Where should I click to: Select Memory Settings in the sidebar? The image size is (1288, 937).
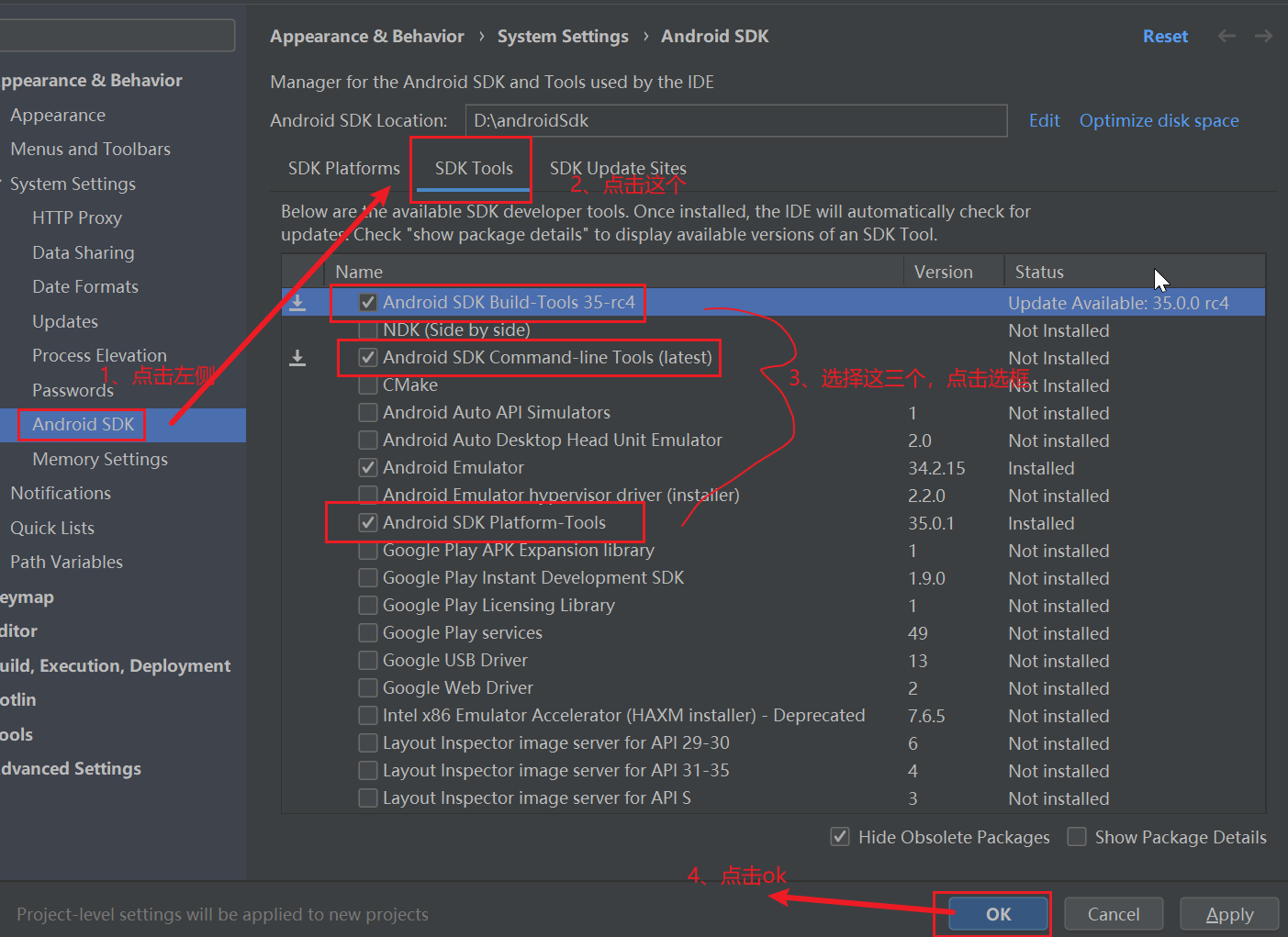100,459
